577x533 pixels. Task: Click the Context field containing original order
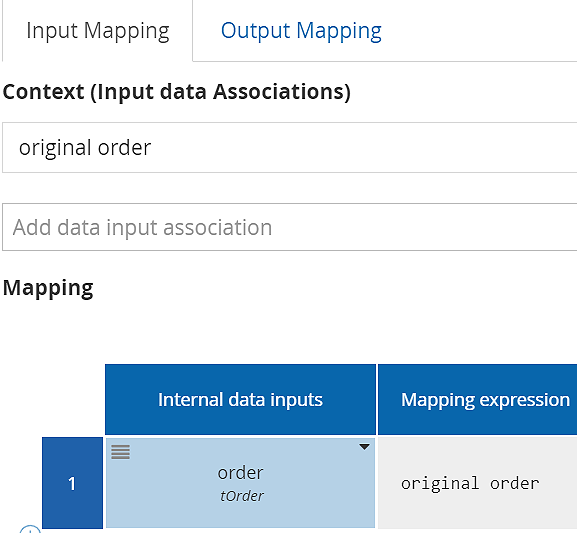click(290, 148)
